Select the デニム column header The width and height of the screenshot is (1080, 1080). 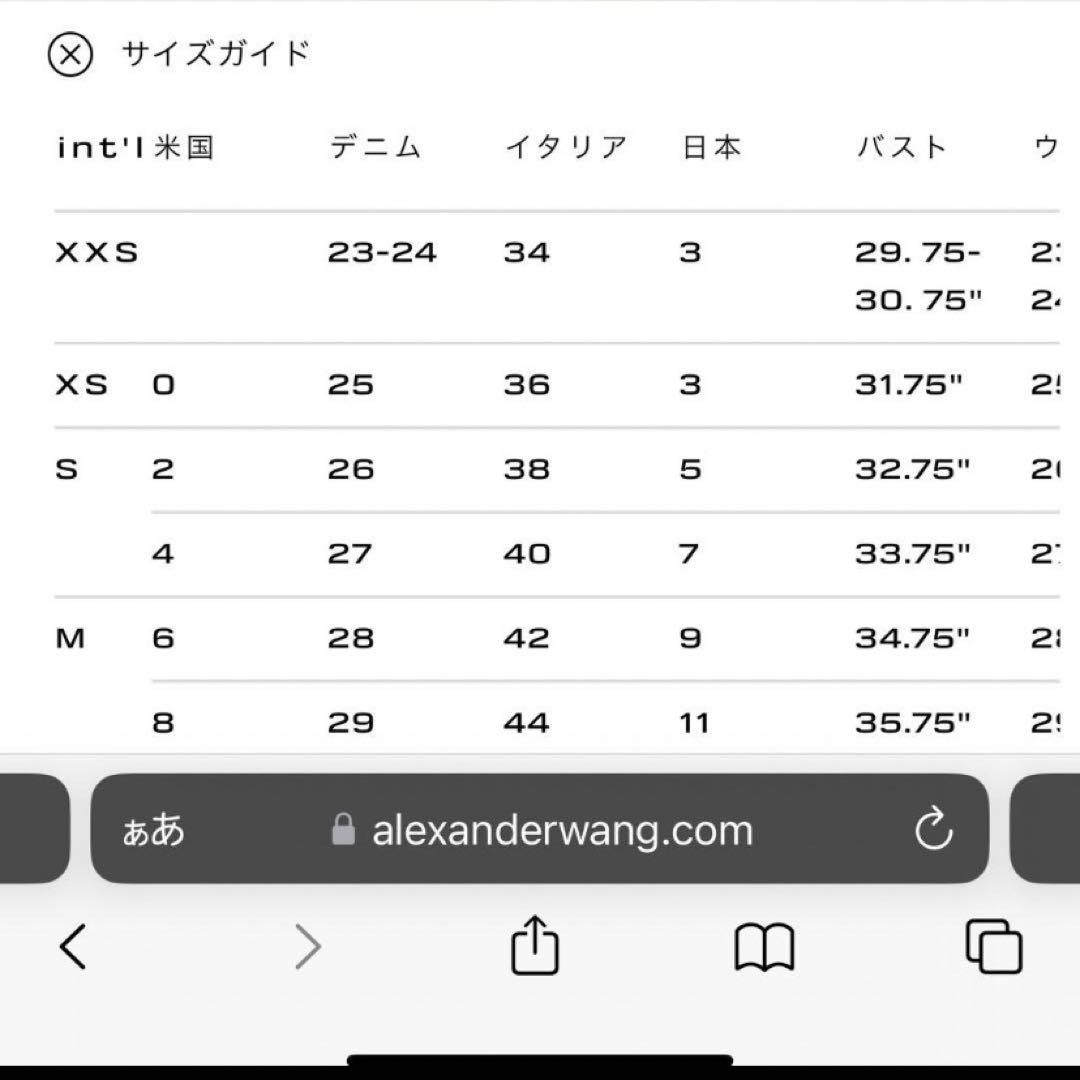(376, 146)
